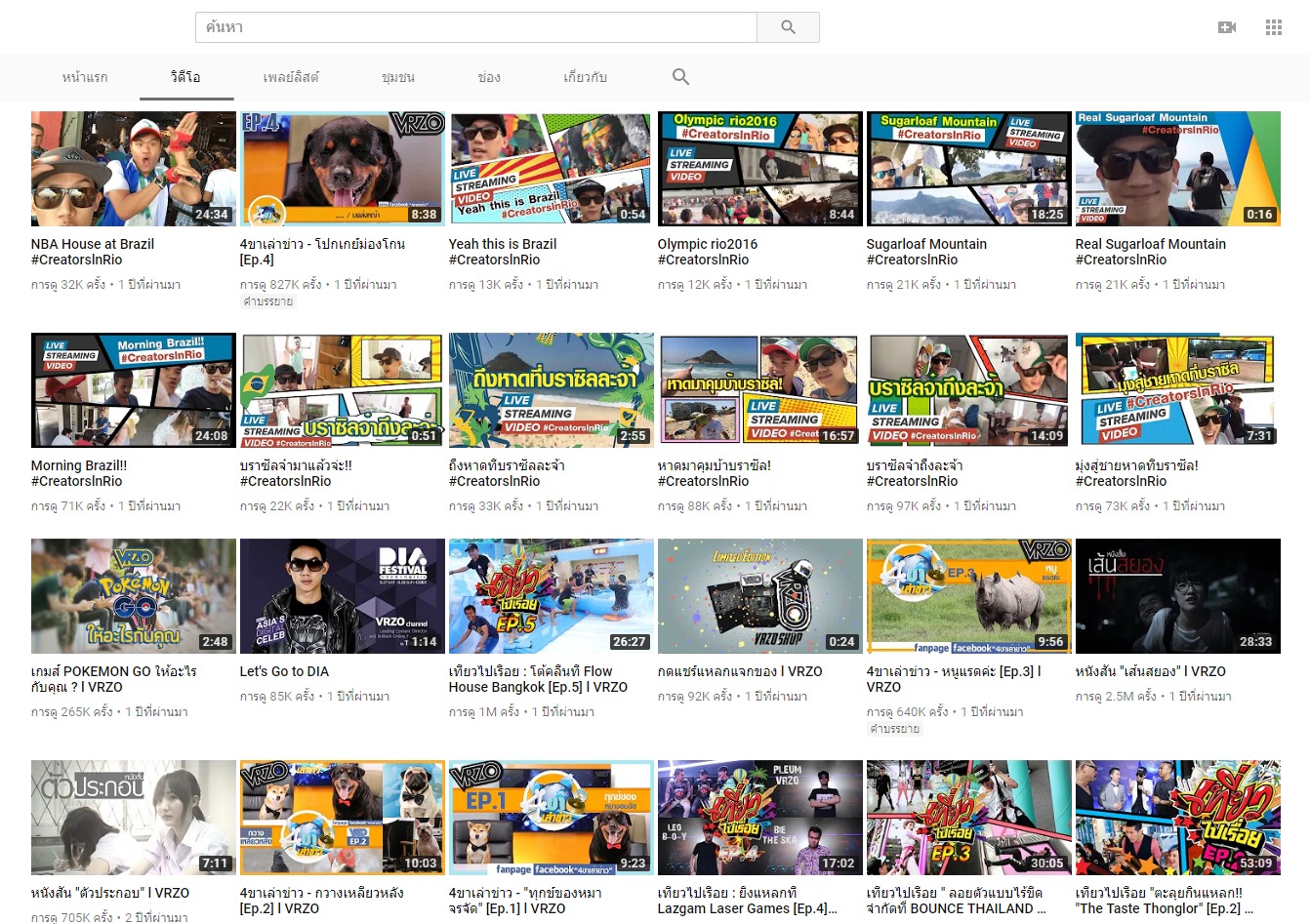Open Morning Brazil!! video thumbnail
Image resolution: width=1310 pixels, height=924 pixels.
click(134, 390)
